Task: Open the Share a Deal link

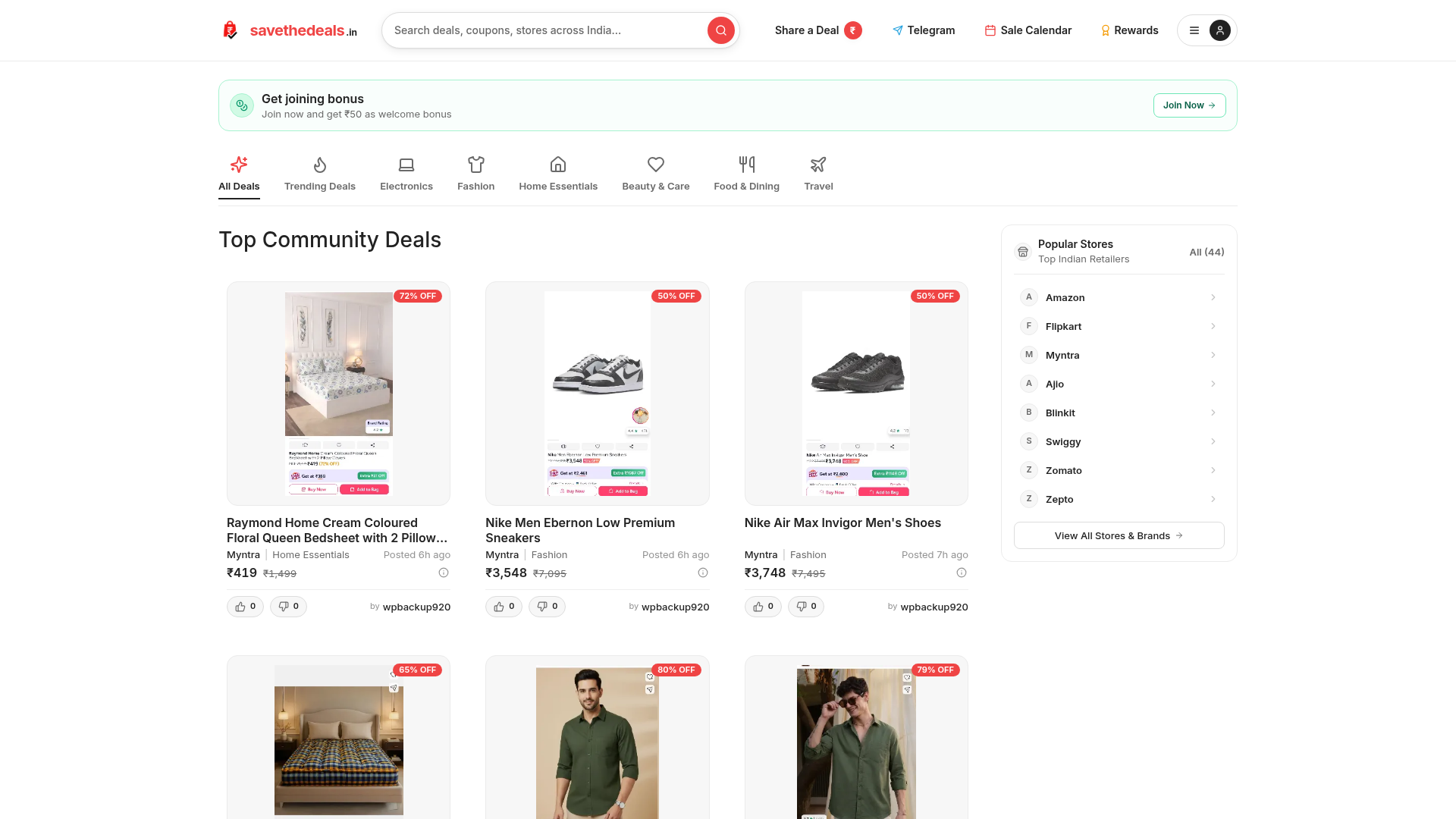Action: point(818,30)
